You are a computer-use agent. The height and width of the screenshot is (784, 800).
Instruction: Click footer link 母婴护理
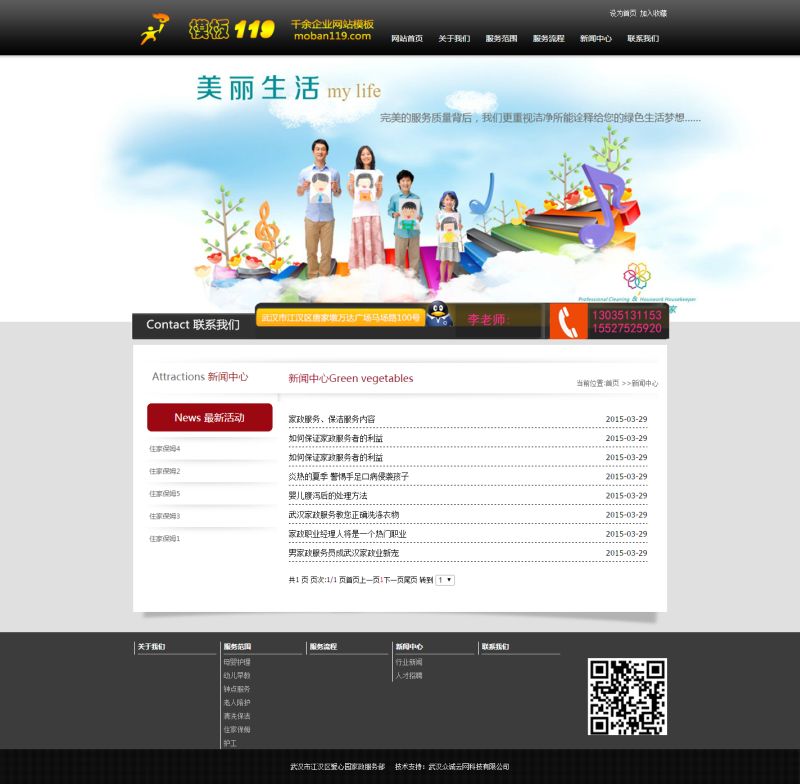(x=237, y=662)
